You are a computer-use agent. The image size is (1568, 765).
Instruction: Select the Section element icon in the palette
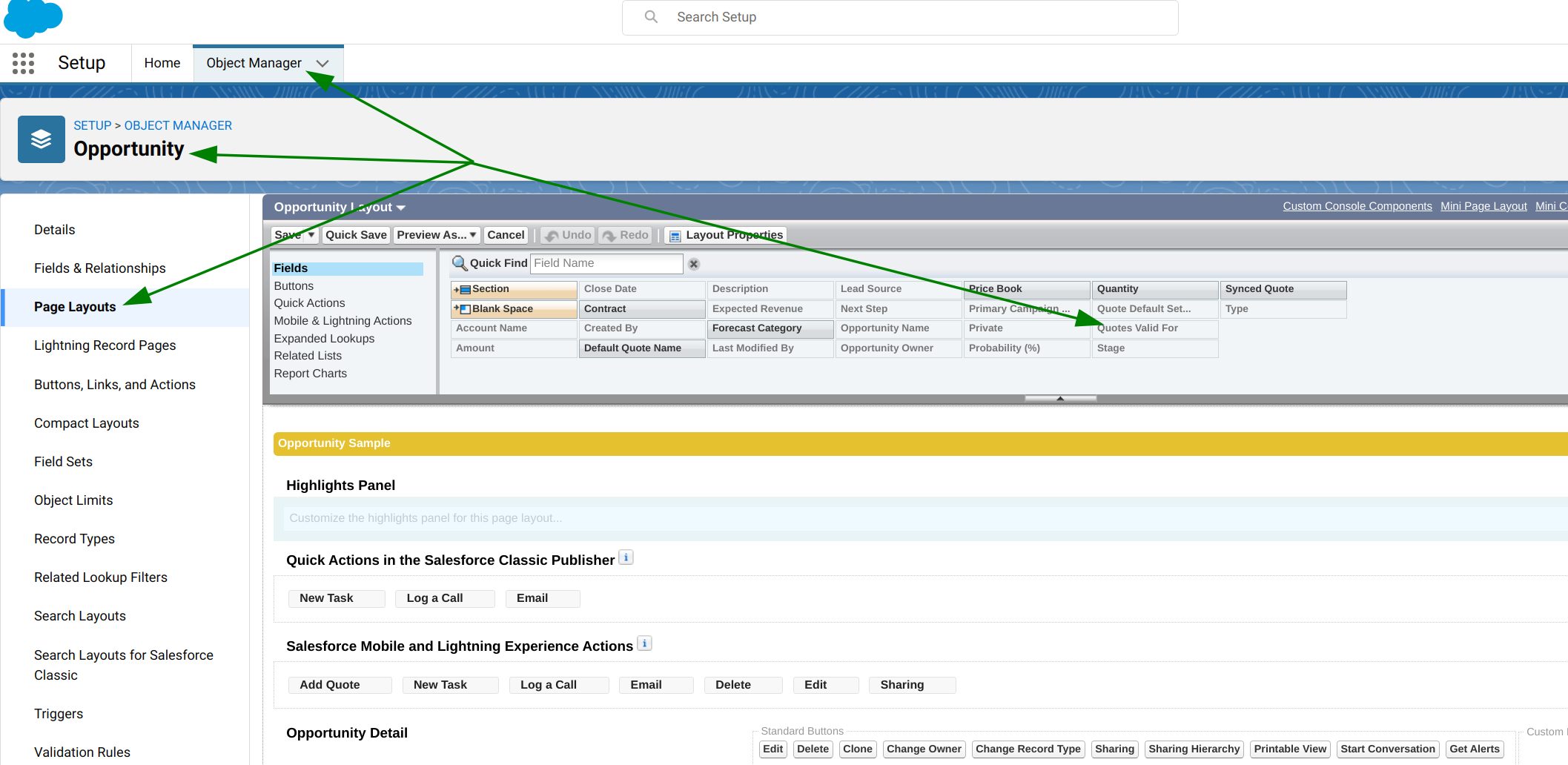coord(463,289)
